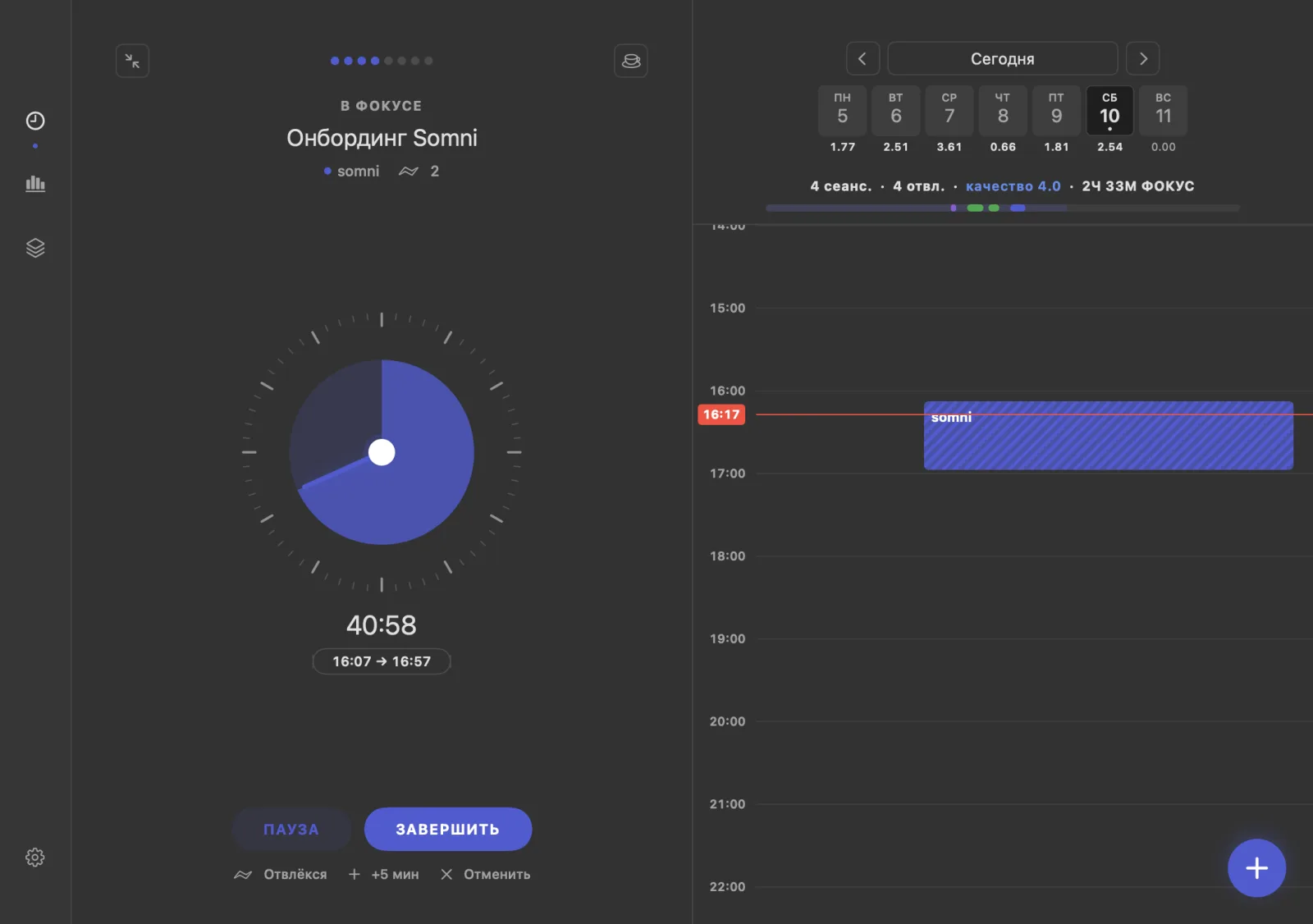
Task: Click the 4 отвл. distractions count
Action: [x=919, y=186]
